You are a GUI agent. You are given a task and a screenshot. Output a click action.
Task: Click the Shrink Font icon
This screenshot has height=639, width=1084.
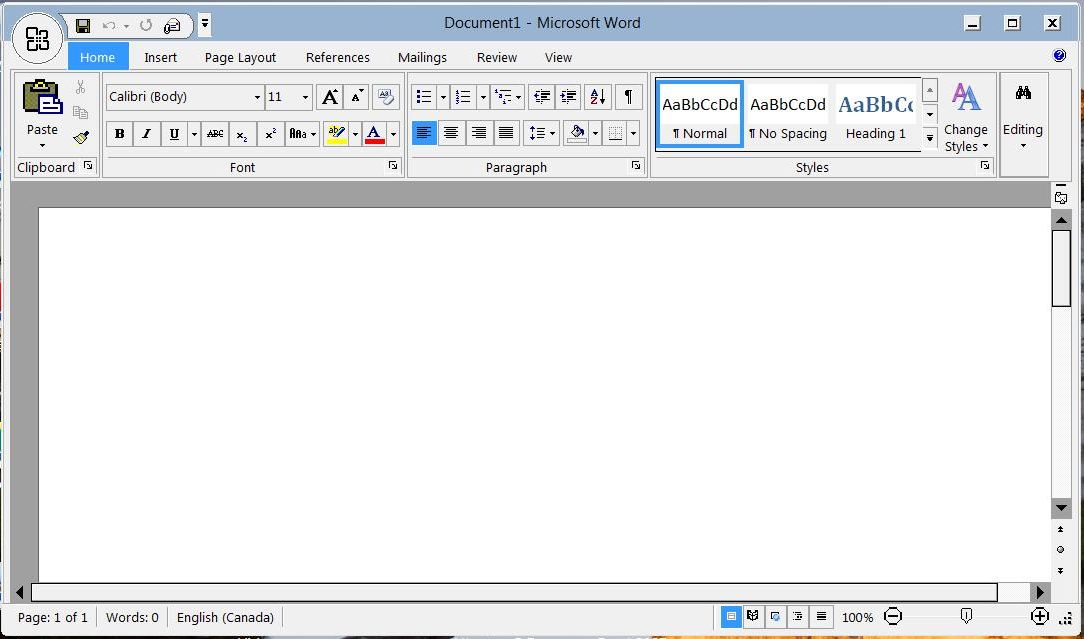point(356,97)
